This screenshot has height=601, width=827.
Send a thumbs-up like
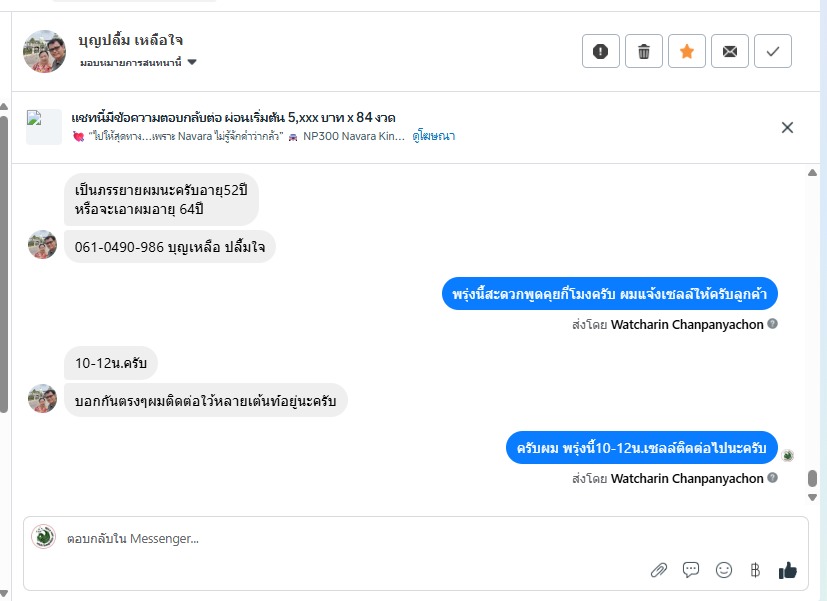(788, 570)
